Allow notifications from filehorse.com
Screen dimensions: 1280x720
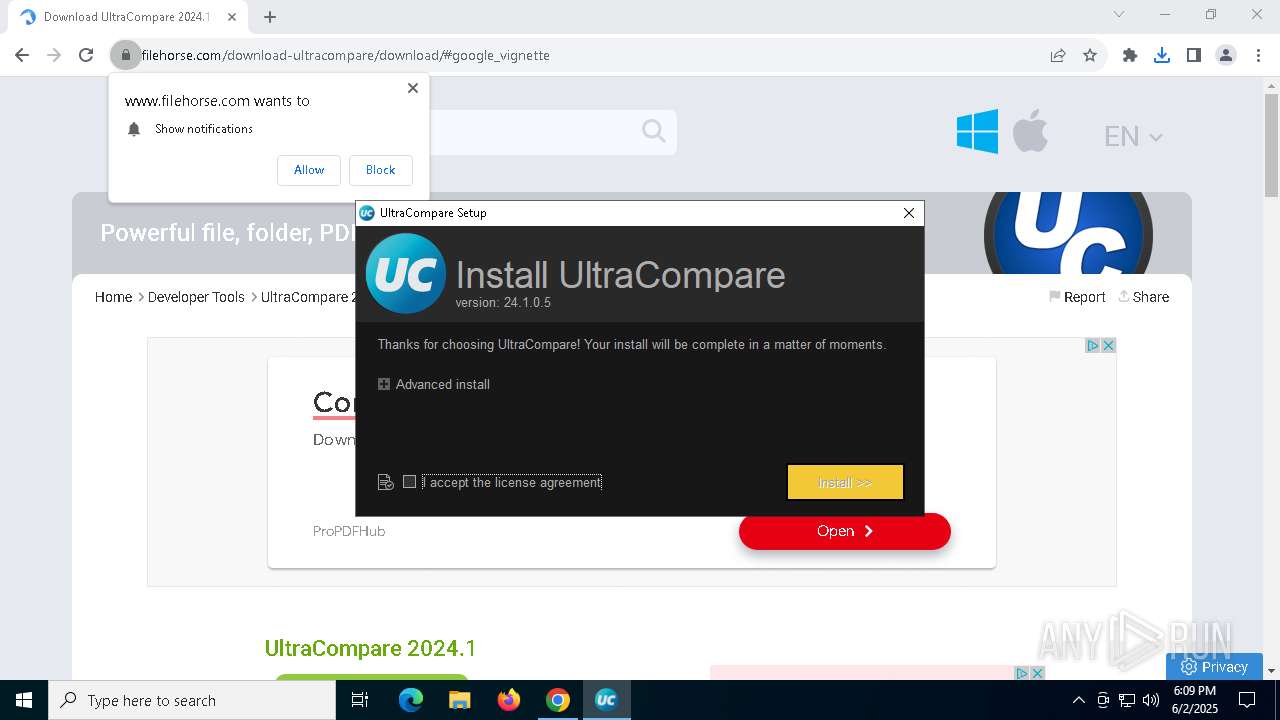tap(309, 170)
